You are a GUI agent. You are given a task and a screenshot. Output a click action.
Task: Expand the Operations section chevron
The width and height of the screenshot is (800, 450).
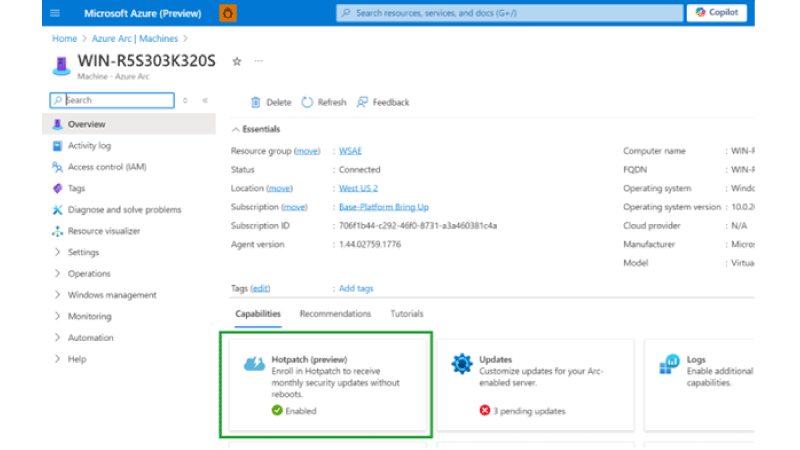57,273
